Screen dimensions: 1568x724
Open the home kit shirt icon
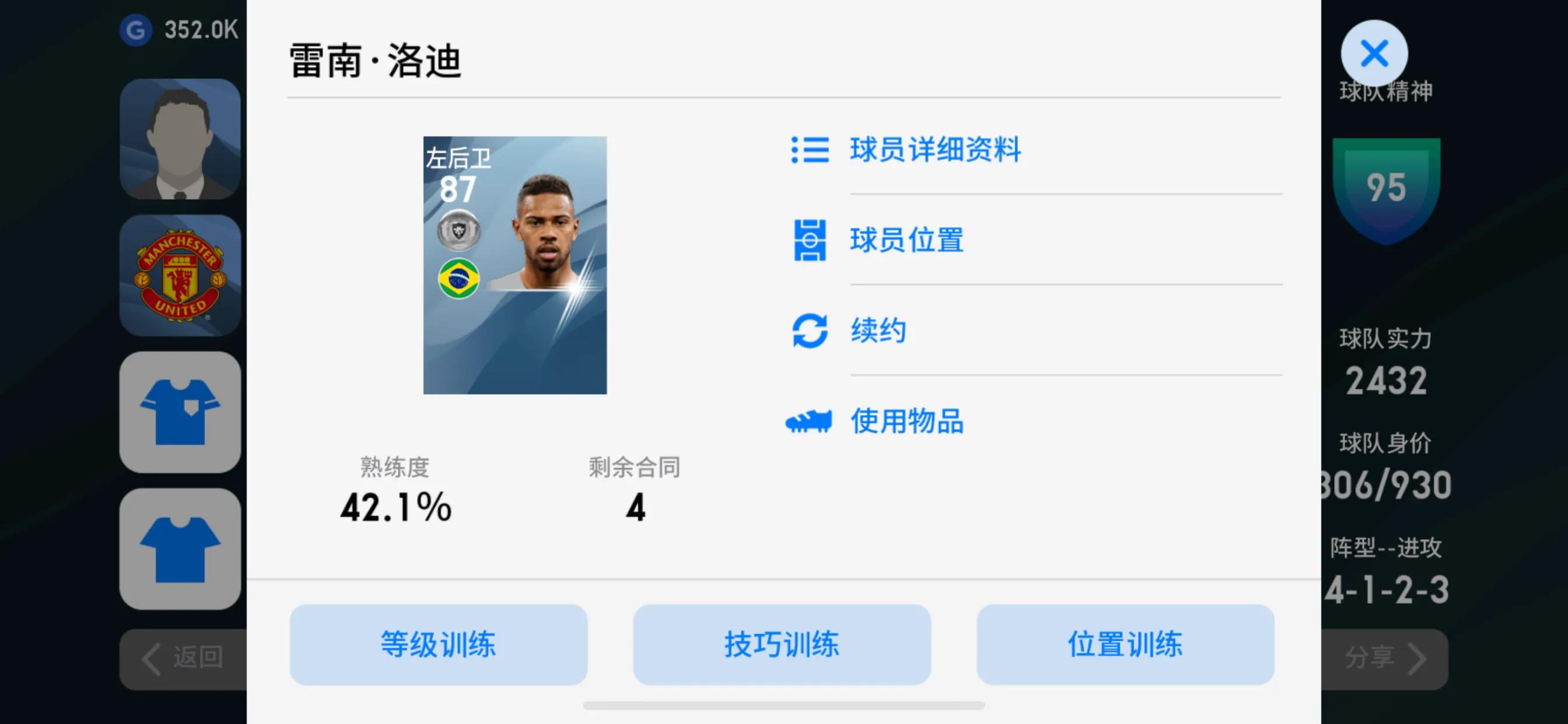180,412
